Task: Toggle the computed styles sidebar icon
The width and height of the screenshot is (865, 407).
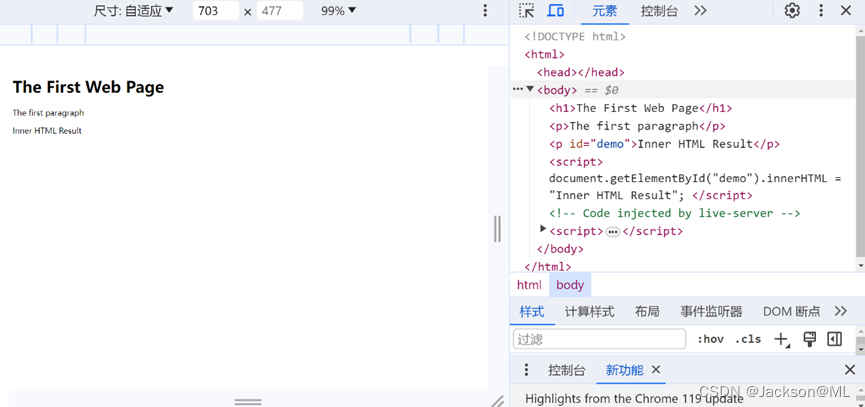Action: [835, 339]
